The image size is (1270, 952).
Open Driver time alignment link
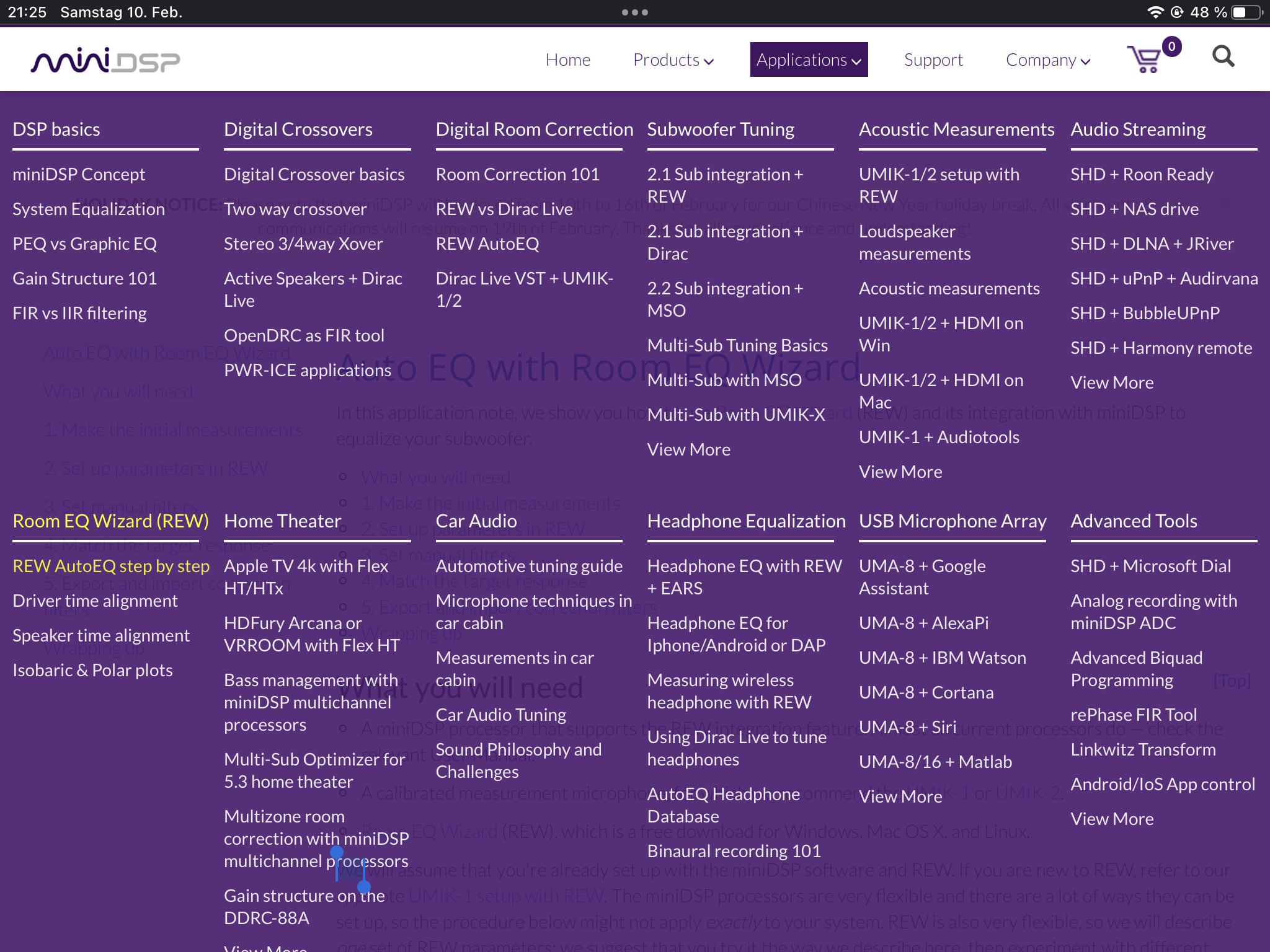95,601
